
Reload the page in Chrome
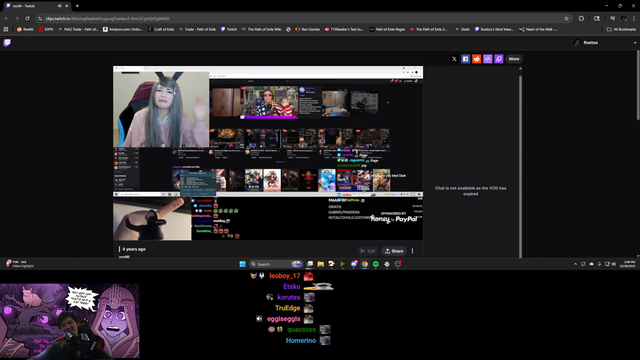click(27, 18)
